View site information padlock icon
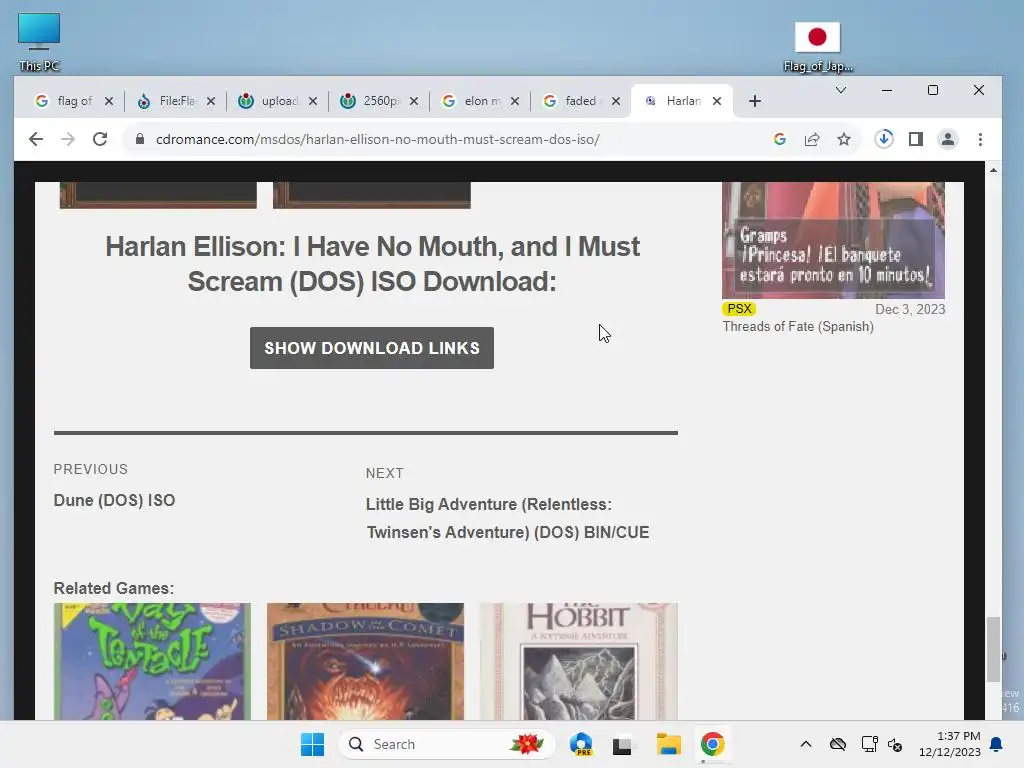The width and height of the screenshot is (1024, 768). [139, 139]
